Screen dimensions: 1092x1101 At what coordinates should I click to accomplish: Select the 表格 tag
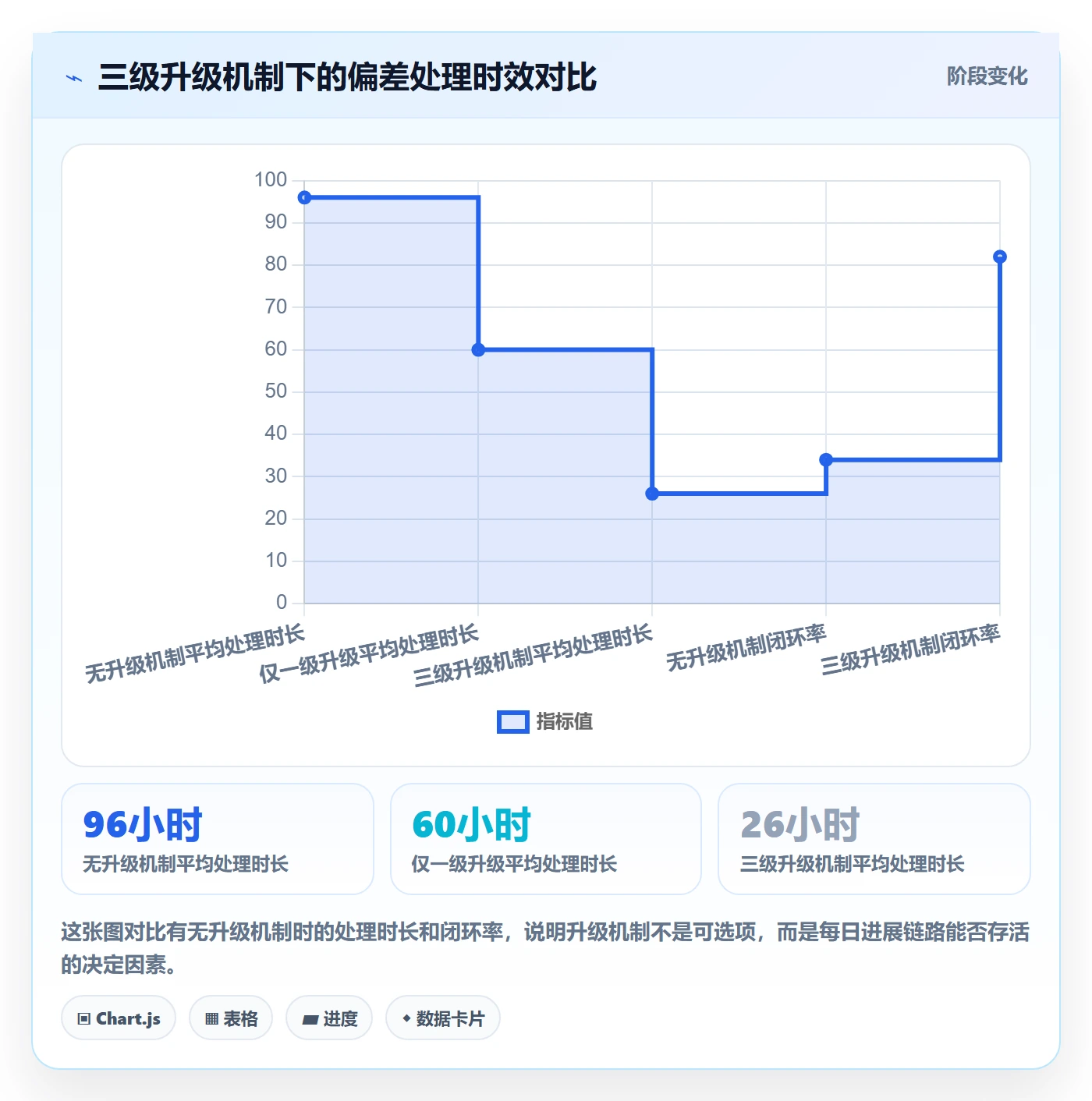(231, 1018)
